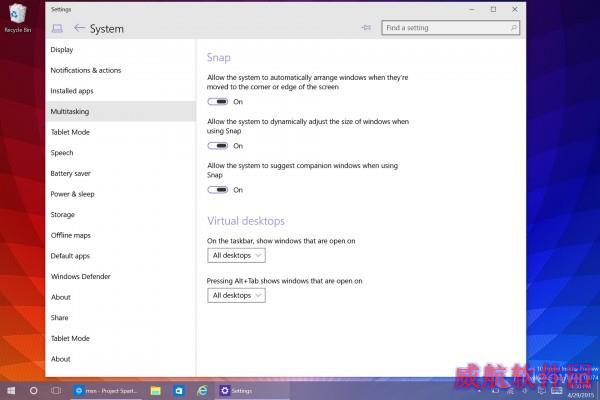Click the network icon in system tray
Screen dimensions: 600x400
tap(510, 391)
